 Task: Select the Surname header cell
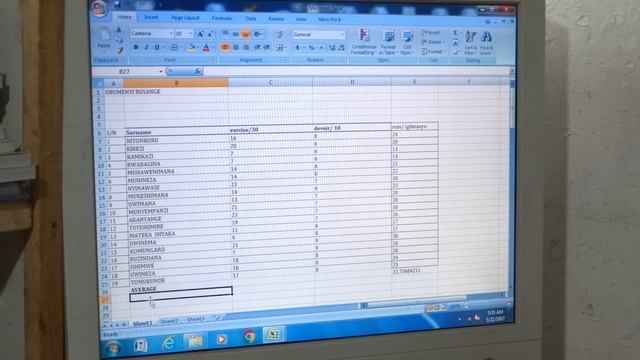177,132
